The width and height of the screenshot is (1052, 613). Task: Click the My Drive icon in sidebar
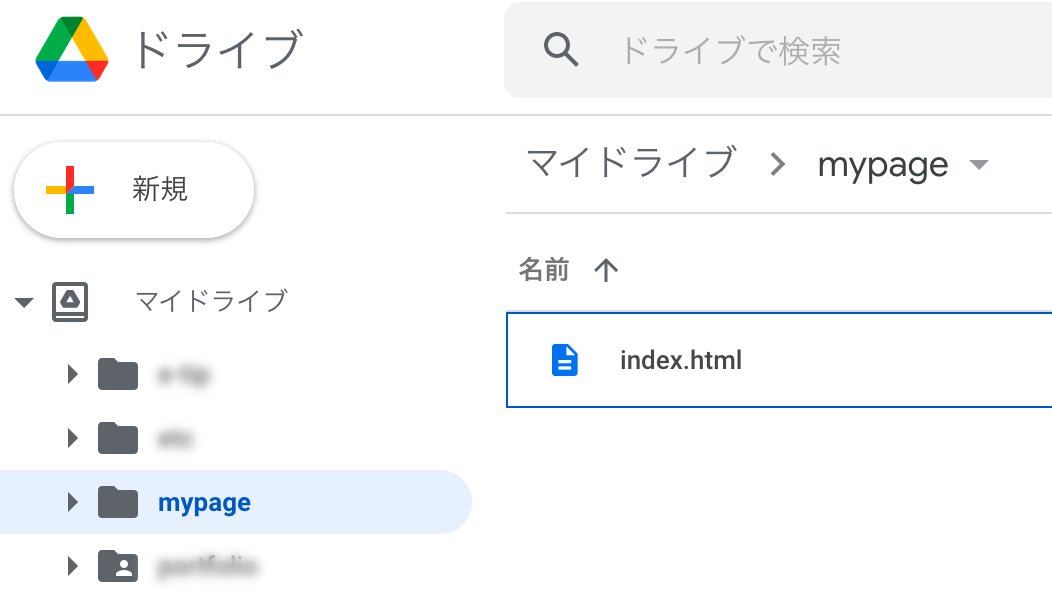(70, 301)
